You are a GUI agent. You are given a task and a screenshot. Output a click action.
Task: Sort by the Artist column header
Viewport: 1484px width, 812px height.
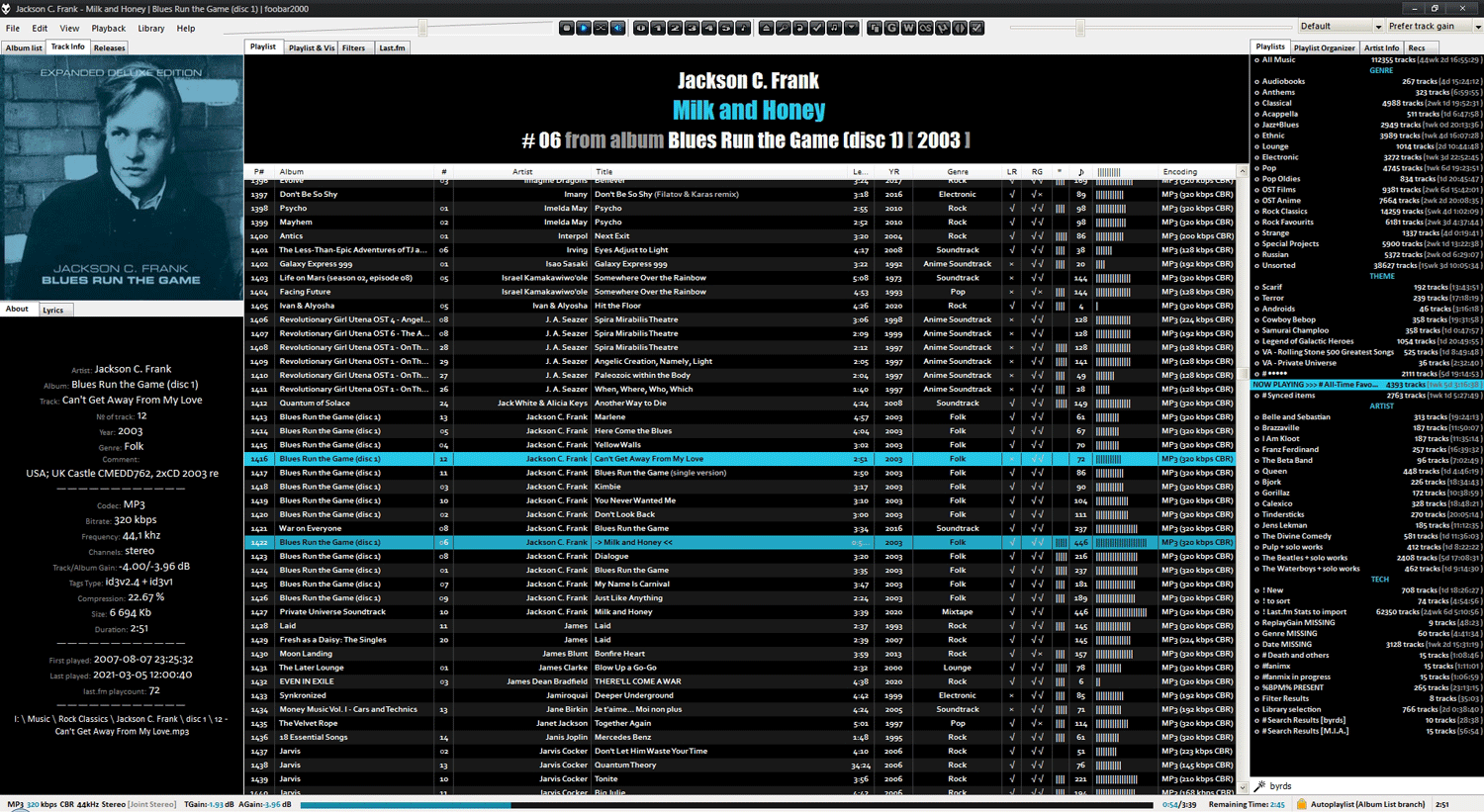pos(521,171)
